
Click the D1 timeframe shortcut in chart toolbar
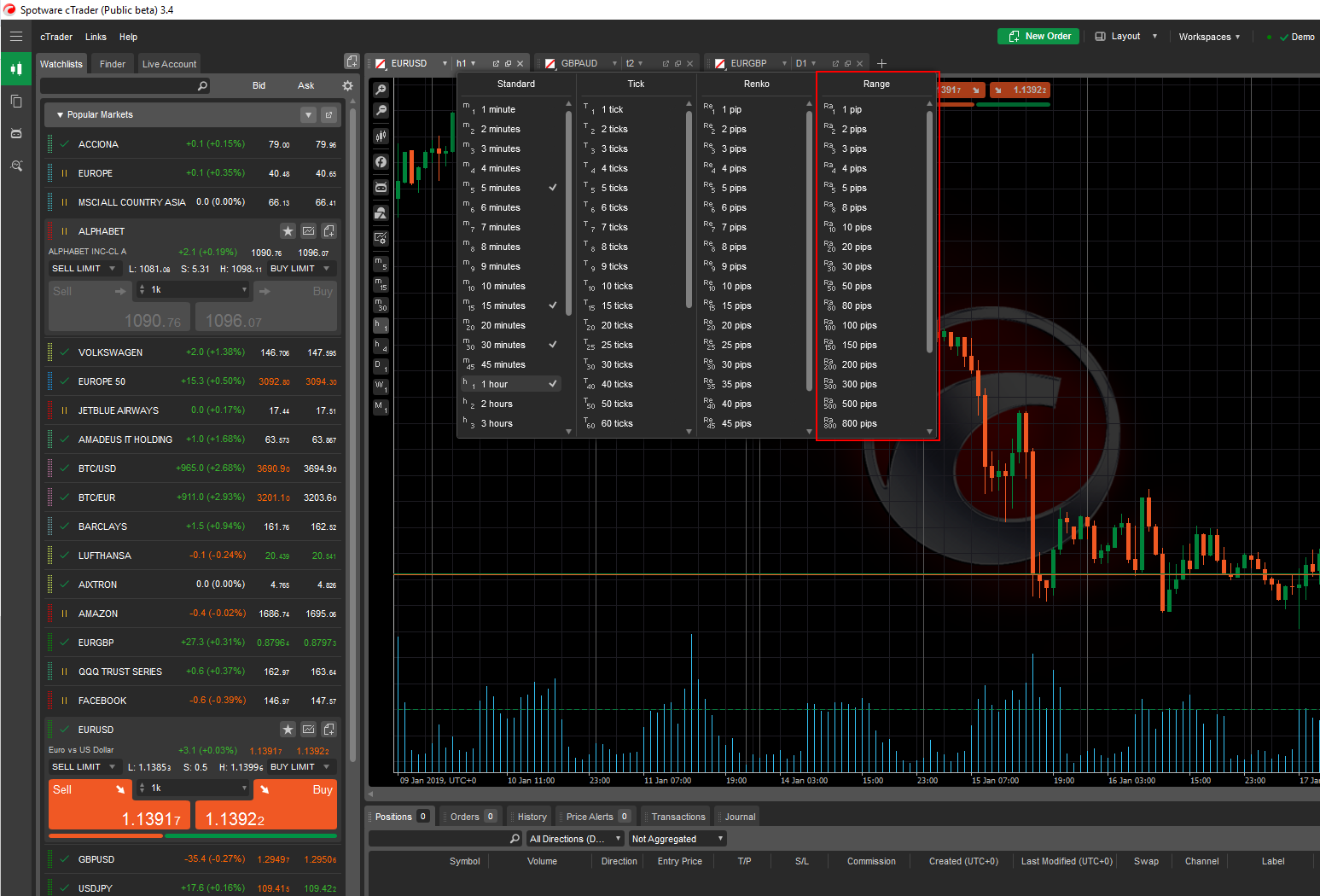tap(381, 366)
